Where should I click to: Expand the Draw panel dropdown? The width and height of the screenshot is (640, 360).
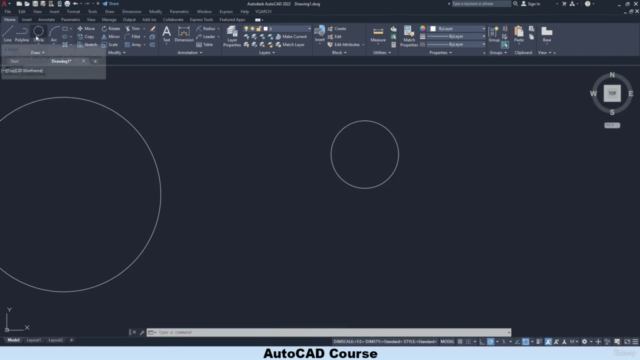[38, 53]
